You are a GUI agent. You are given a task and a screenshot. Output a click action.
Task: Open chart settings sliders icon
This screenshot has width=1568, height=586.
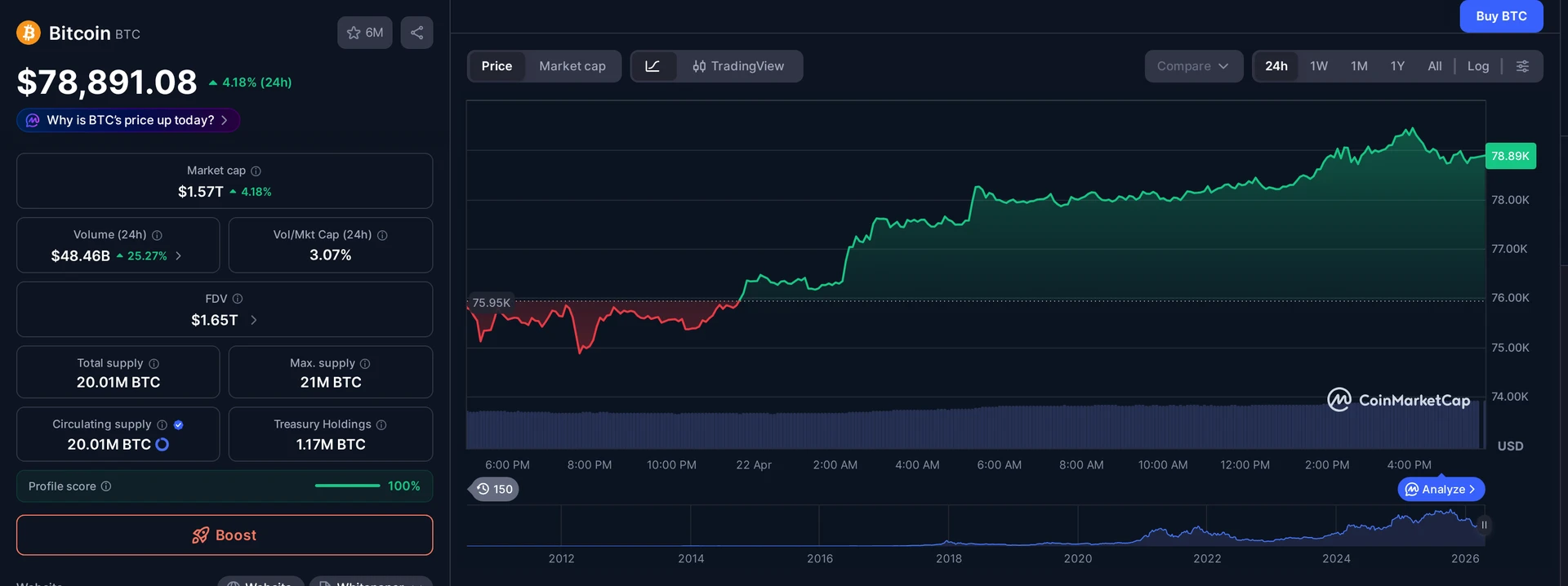[1522, 66]
